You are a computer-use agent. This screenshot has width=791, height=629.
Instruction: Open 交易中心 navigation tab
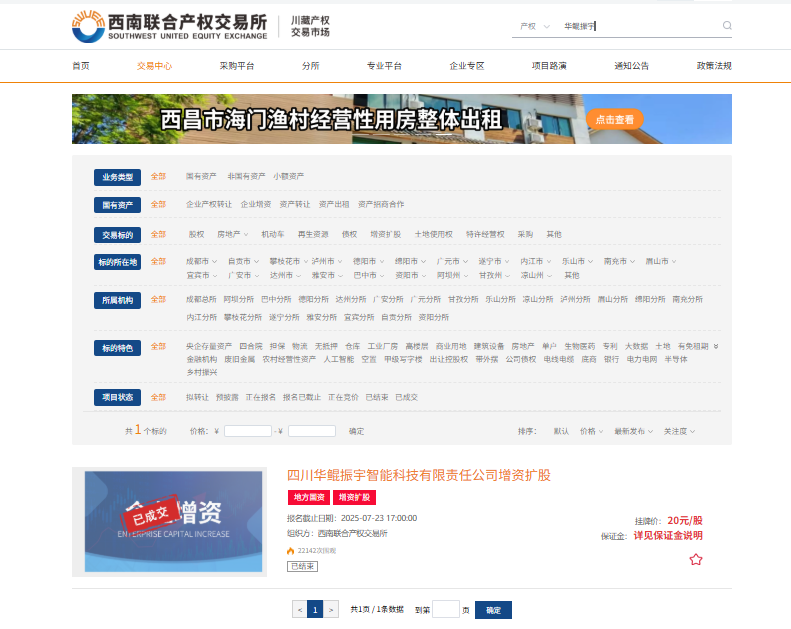tap(154, 66)
